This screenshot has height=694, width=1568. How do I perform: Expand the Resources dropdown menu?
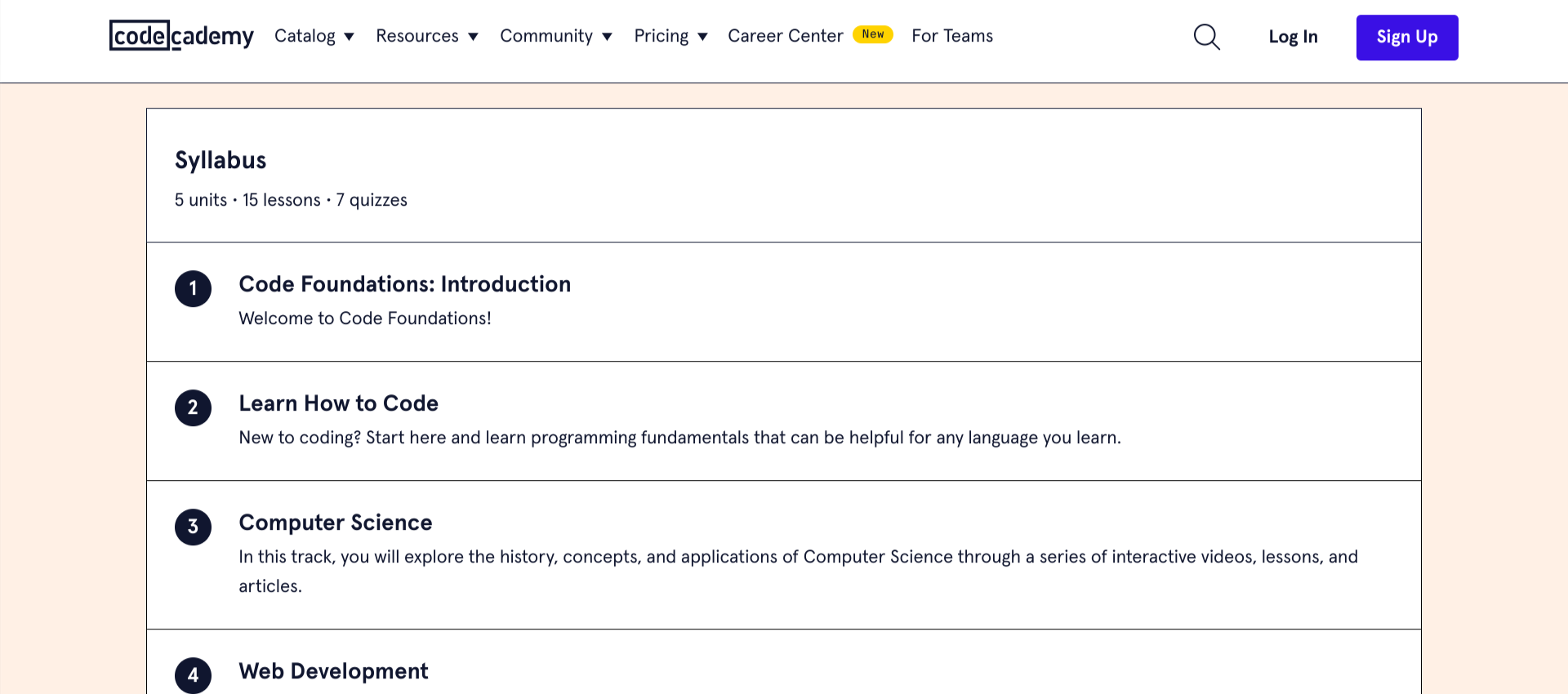coord(426,36)
